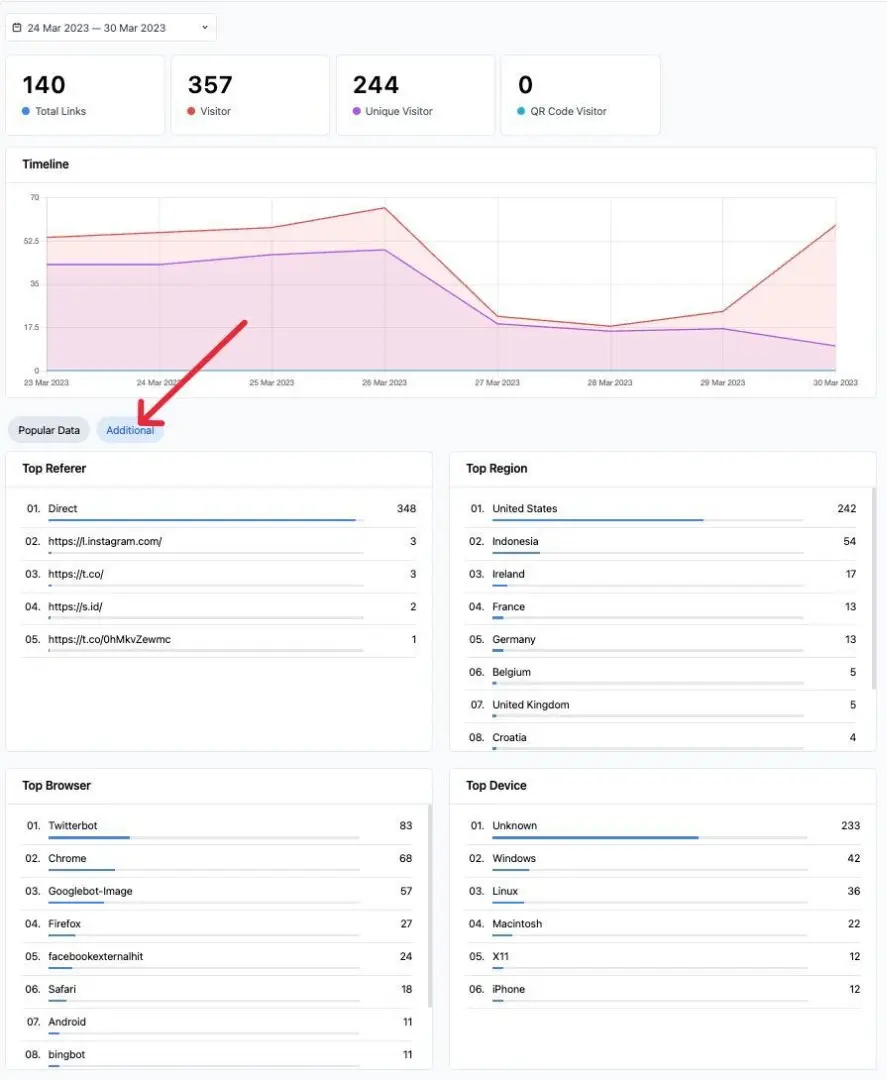Viewport: 887px width, 1080px height.
Task: Click the teal QR Code Visitor dot
Action: (521, 112)
